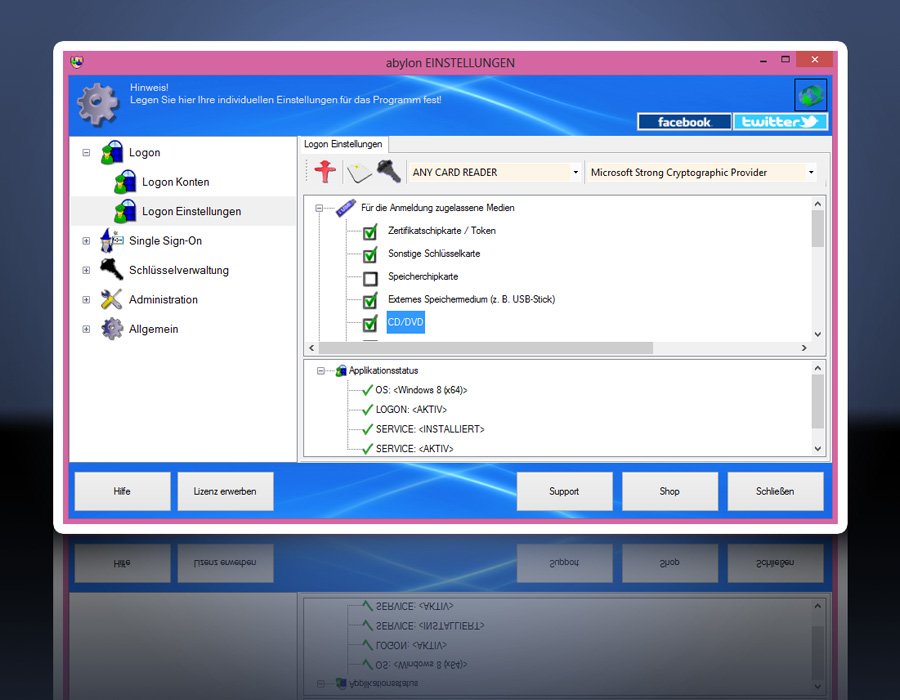Click the 'Externes Speichermedium (z. B. USB-Stick)' text
Image resolution: width=900 pixels, height=700 pixels.
click(471, 300)
